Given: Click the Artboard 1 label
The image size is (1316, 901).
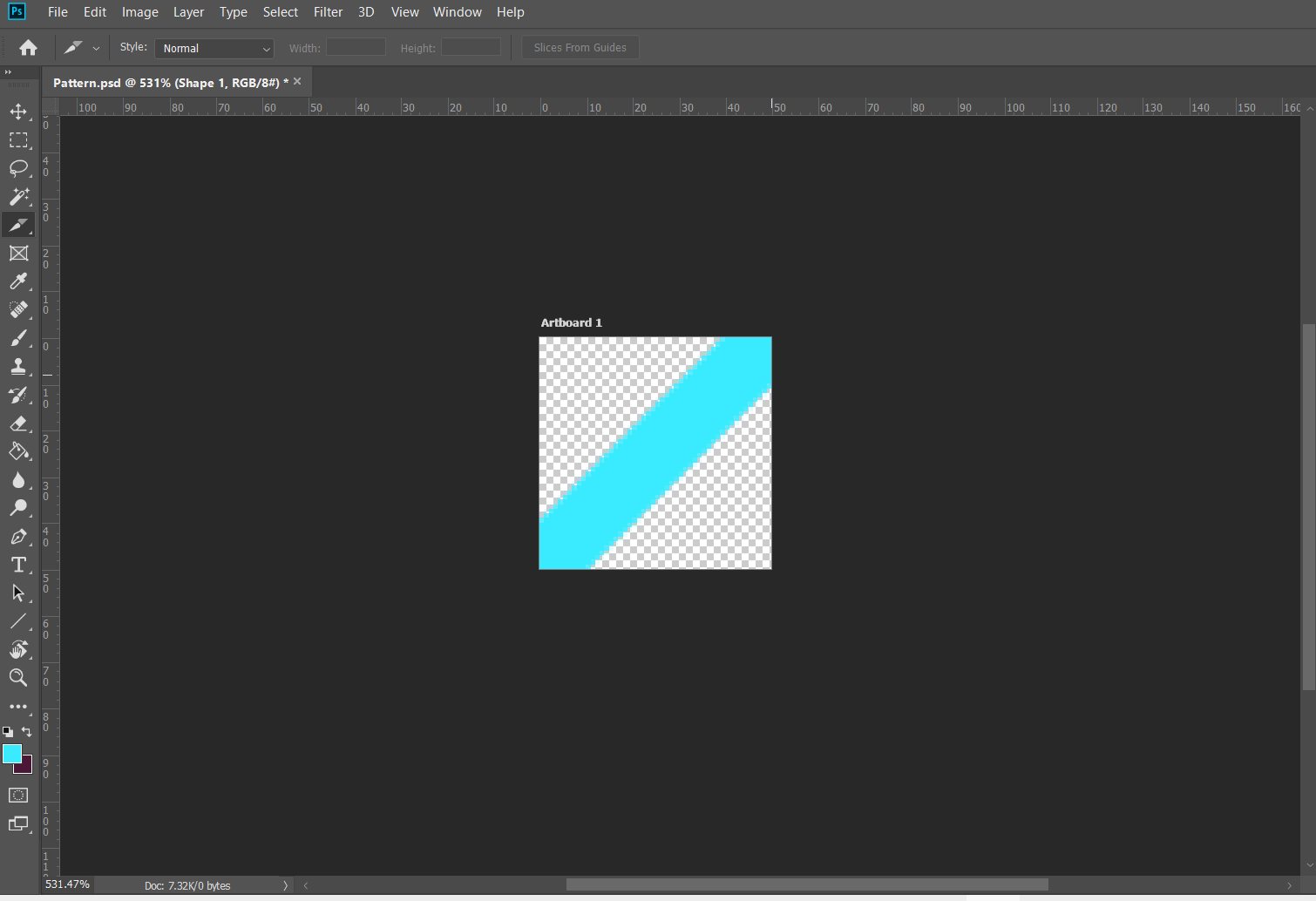Looking at the screenshot, I should click(x=571, y=322).
